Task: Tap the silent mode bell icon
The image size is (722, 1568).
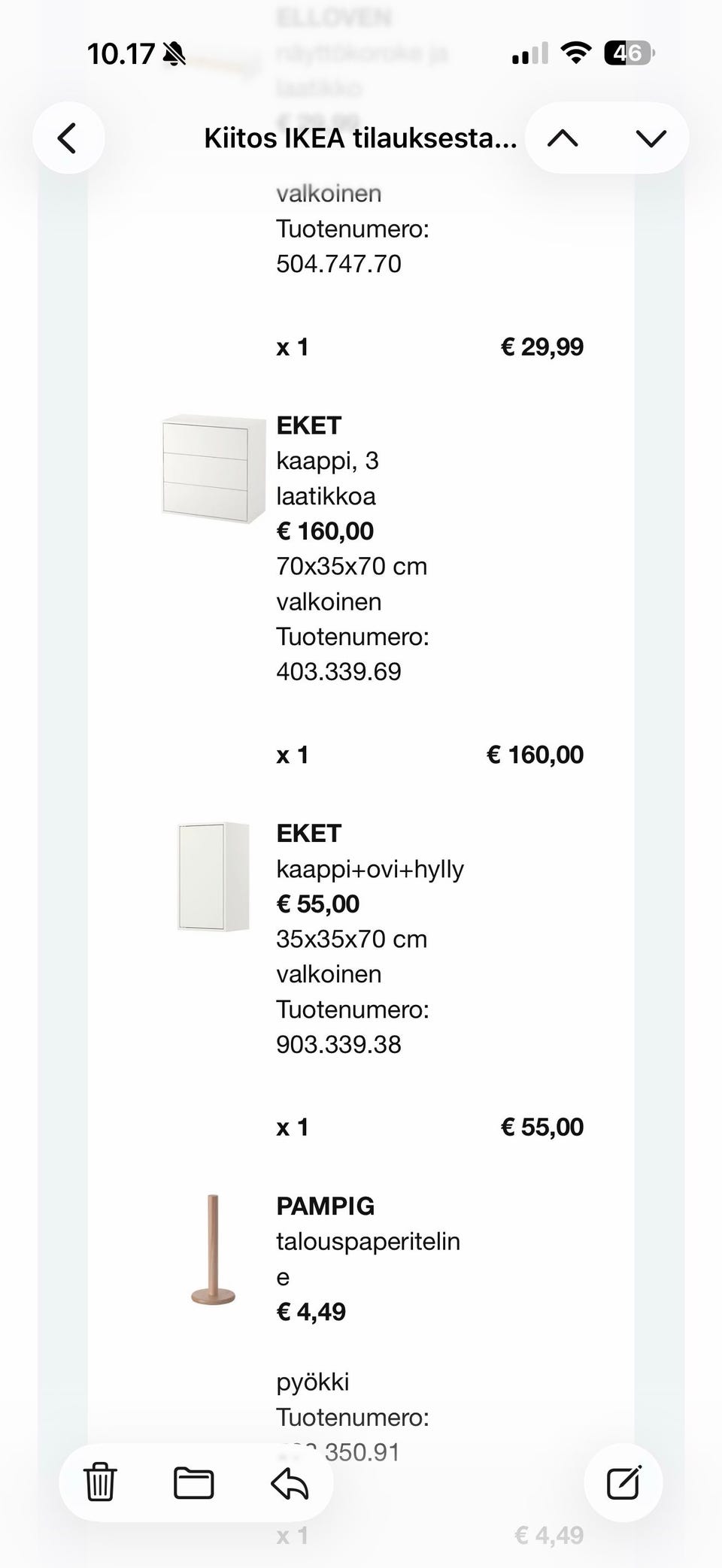Action: click(174, 54)
